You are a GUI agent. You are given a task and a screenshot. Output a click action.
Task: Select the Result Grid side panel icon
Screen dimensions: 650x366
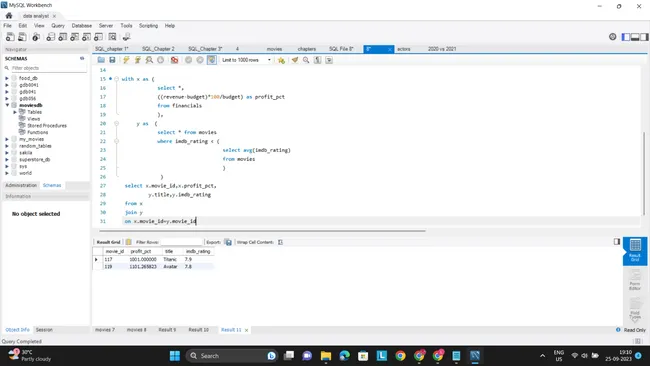tap(635, 250)
